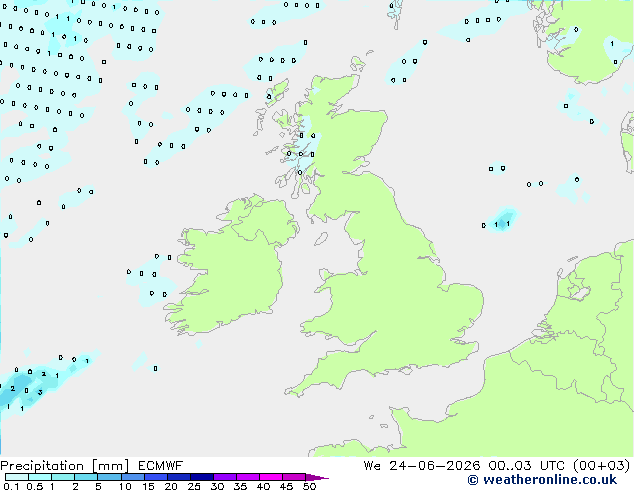Click the weatheronline.co.uk copyright link
This screenshot has width=634, height=490.
[x=542, y=480]
